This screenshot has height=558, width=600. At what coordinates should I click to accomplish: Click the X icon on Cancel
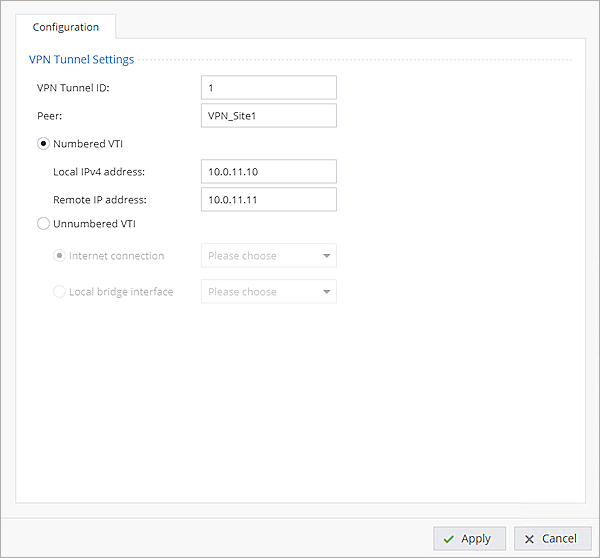click(529, 539)
